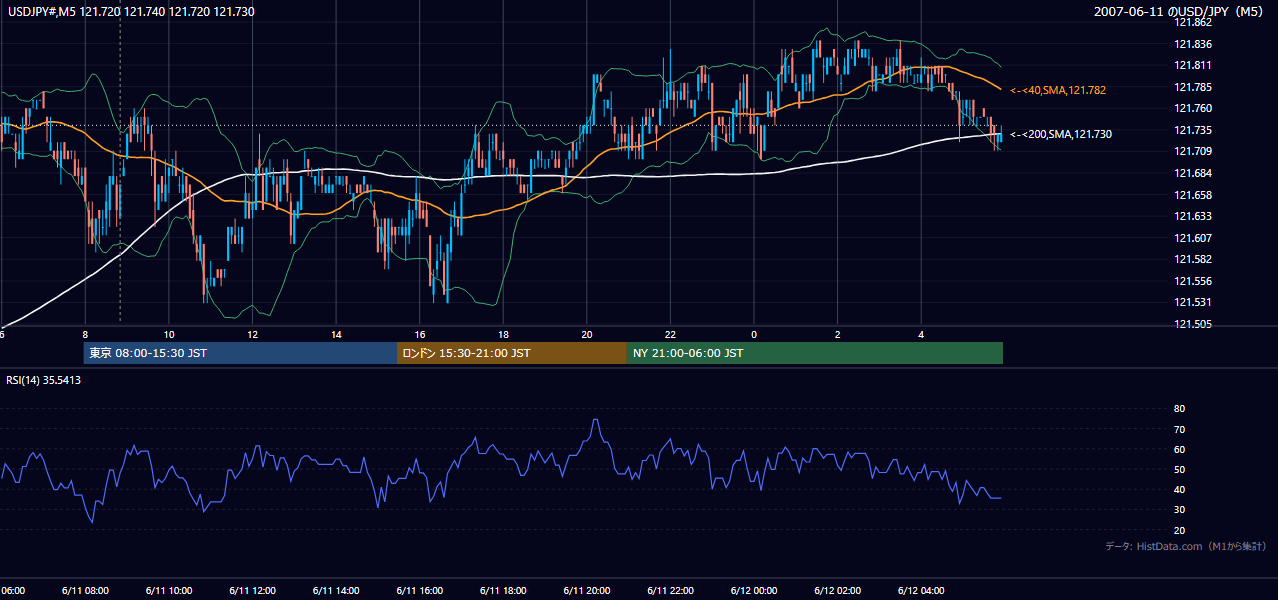The image size is (1278, 600).
Task: Click RSI scale value 20
Action: [x=1179, y=530]
